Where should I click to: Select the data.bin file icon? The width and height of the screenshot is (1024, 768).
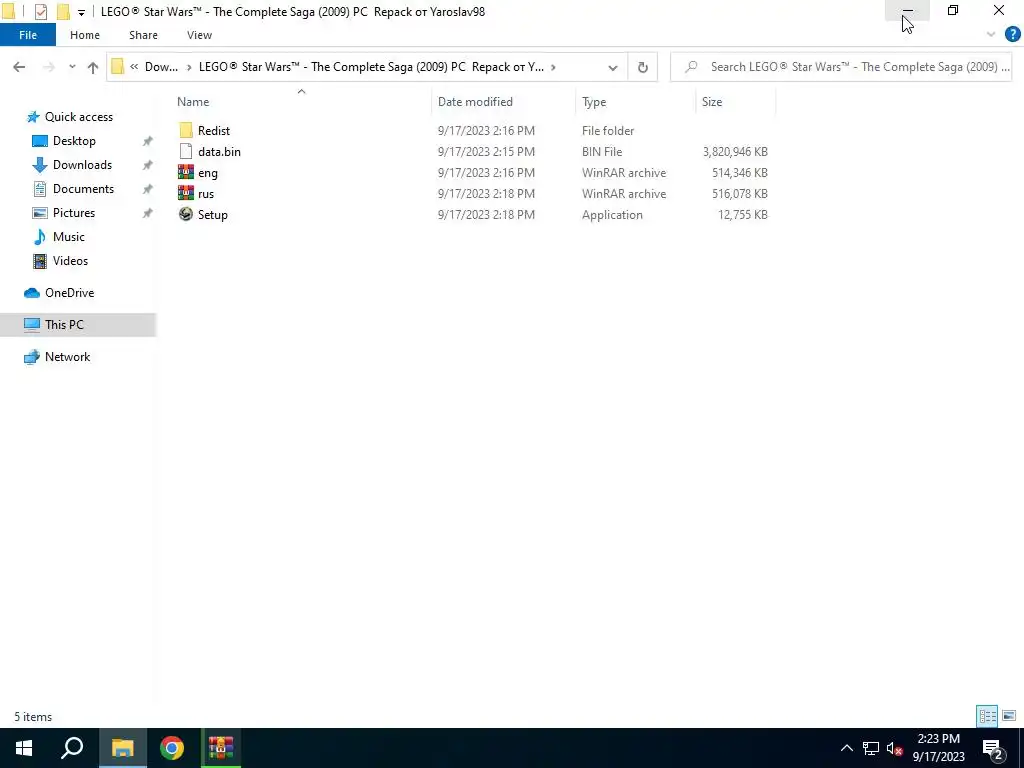click(186, 152)
